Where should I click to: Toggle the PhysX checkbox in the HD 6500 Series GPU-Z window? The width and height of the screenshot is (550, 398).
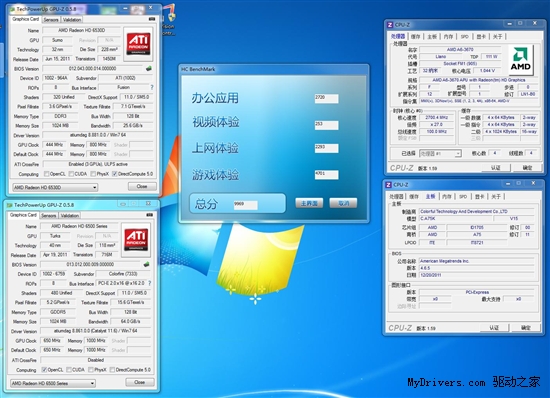pyautogui.click(x=91, y=370)
